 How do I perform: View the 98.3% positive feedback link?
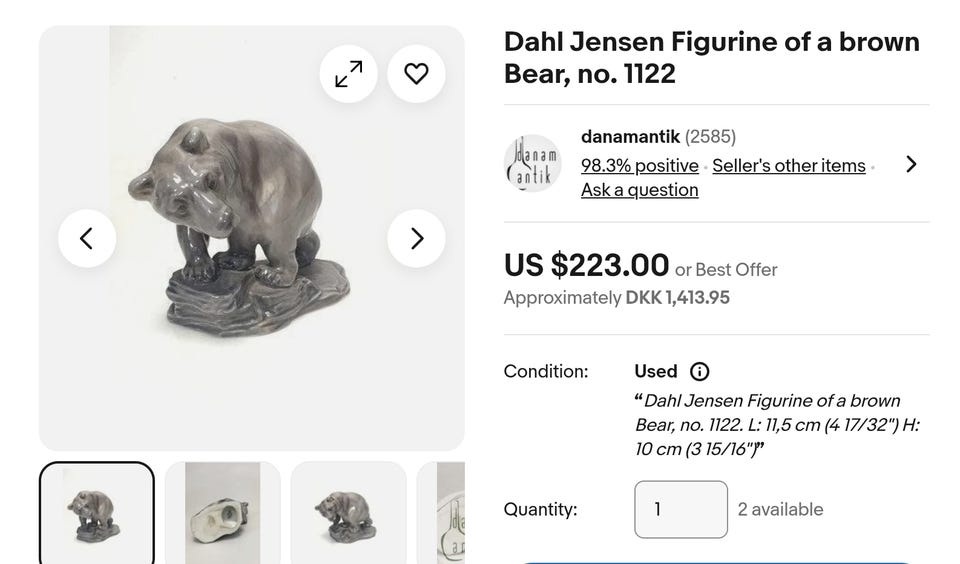[640, 166]
